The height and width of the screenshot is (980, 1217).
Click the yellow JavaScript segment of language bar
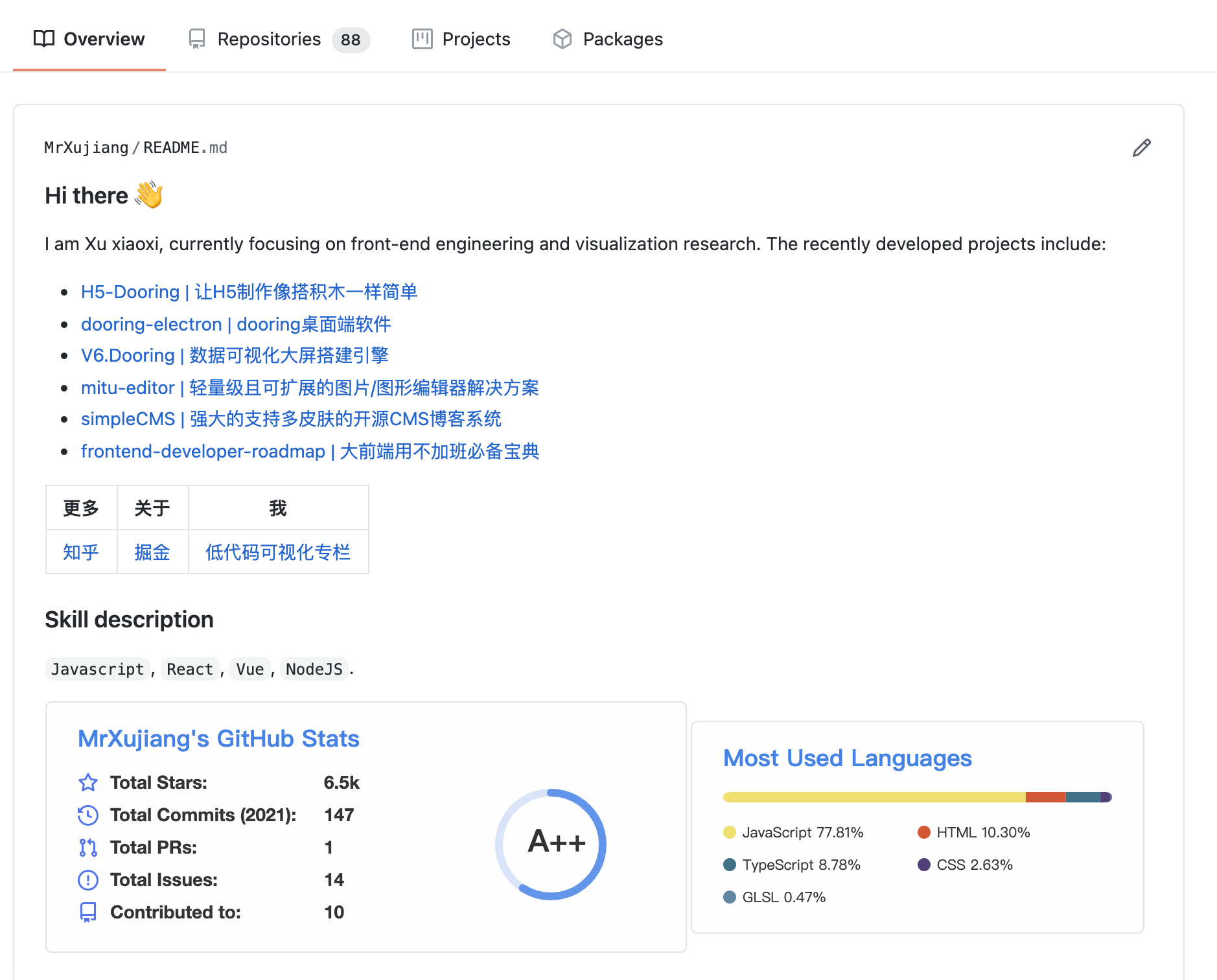coord(874,797)
